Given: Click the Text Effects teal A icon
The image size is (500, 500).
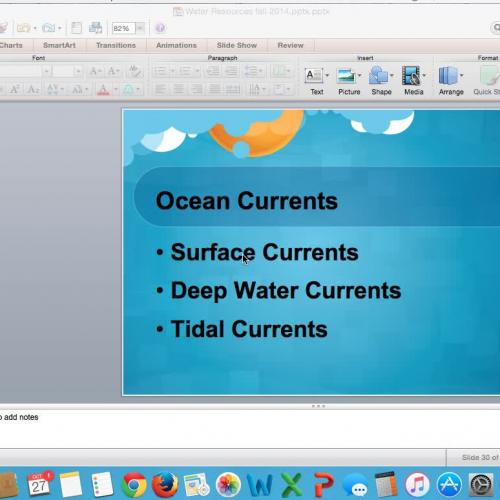Looking at the screenshot, I should point(129,89).
